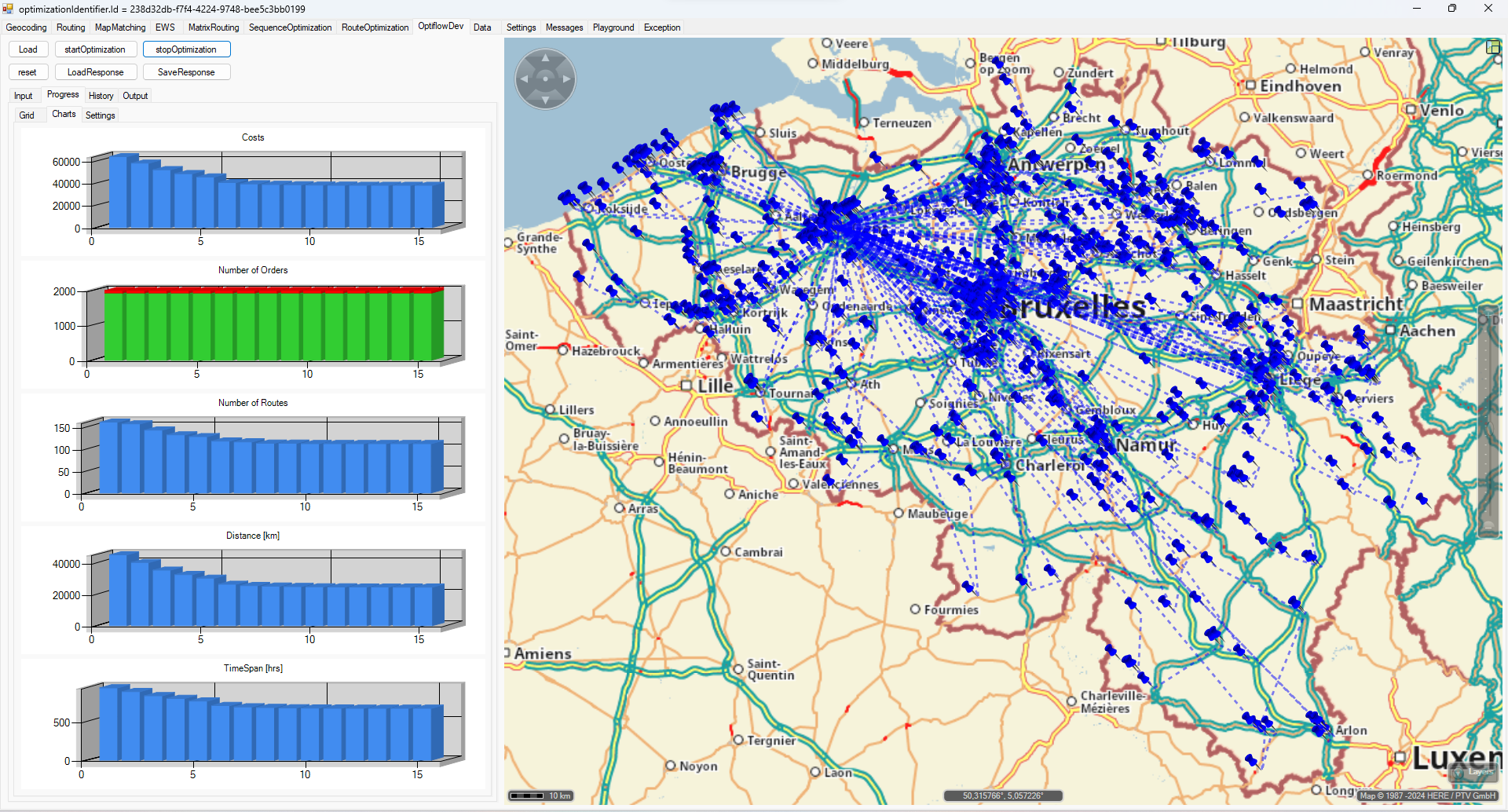1508x812 pixels.
Task: Click the zoom-out icon below zoom slider
Action: point(1488,526)
